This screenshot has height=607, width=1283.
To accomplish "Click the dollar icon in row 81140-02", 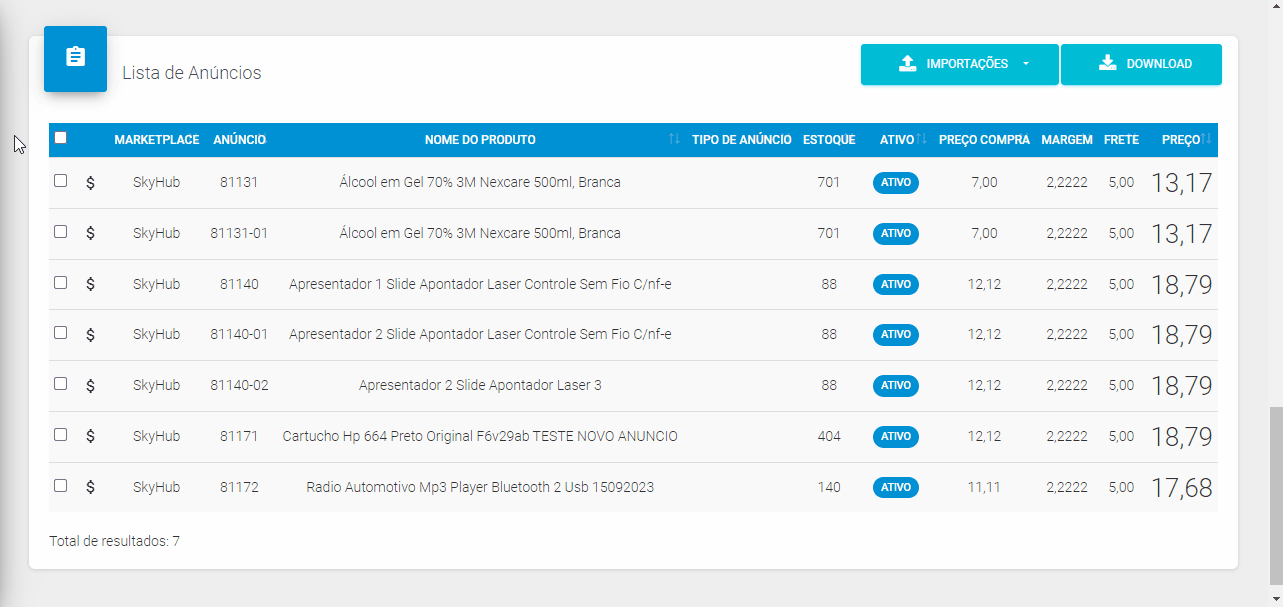I will click(x=90, y=385).
